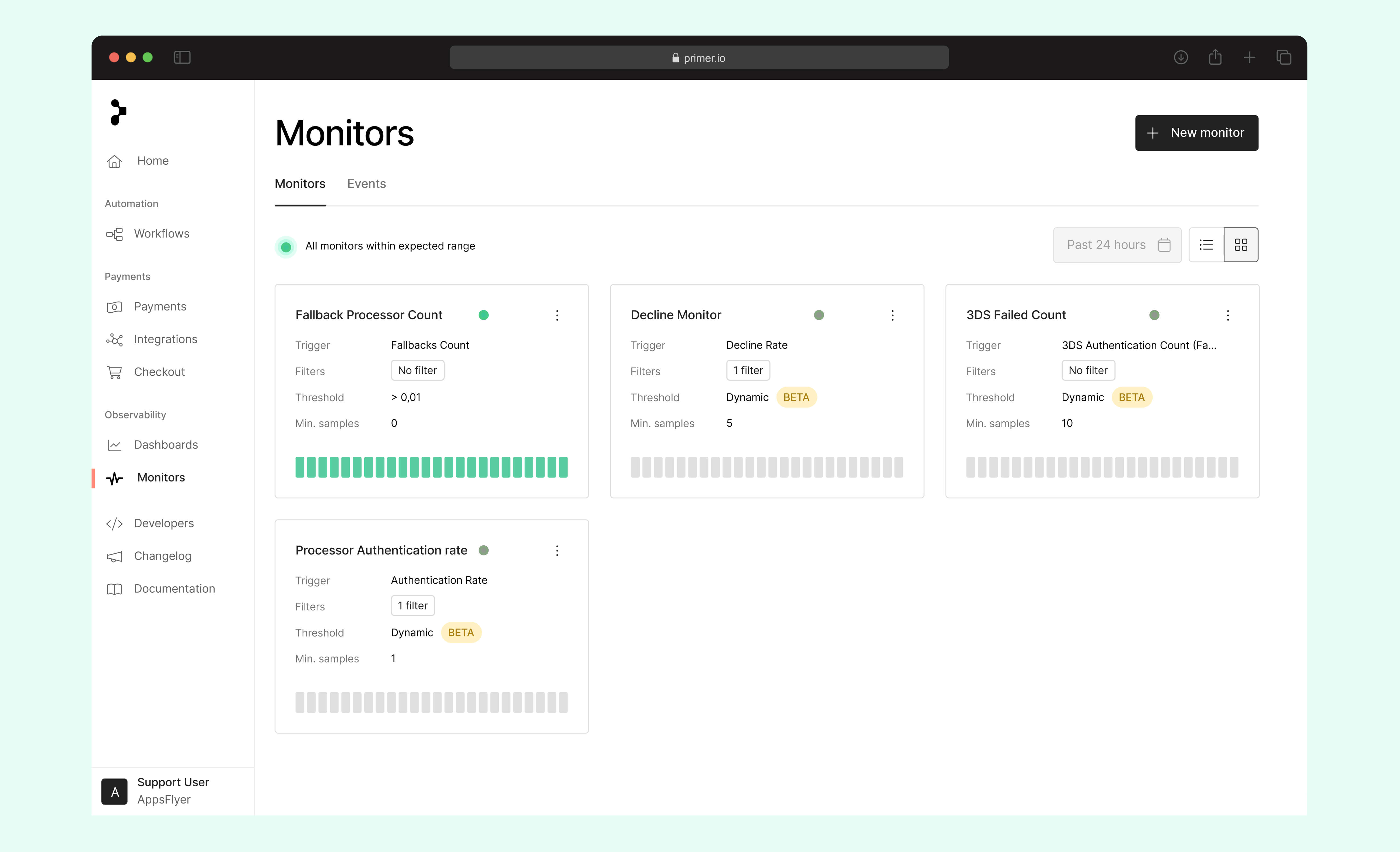Open the Past 24 hours date picker
The width and height of the screenshot is (1400, 852).
[x=1116, y=245]
